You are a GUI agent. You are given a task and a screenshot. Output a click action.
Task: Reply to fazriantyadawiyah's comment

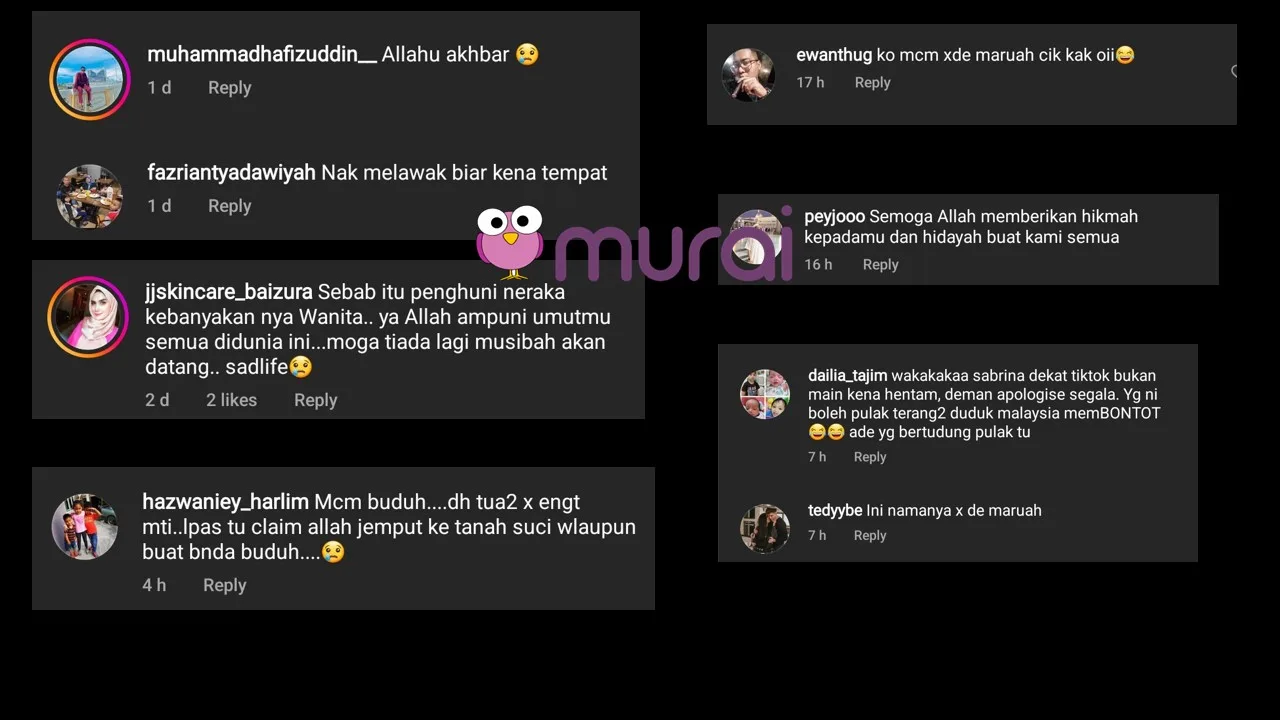[x=229, y=206]
